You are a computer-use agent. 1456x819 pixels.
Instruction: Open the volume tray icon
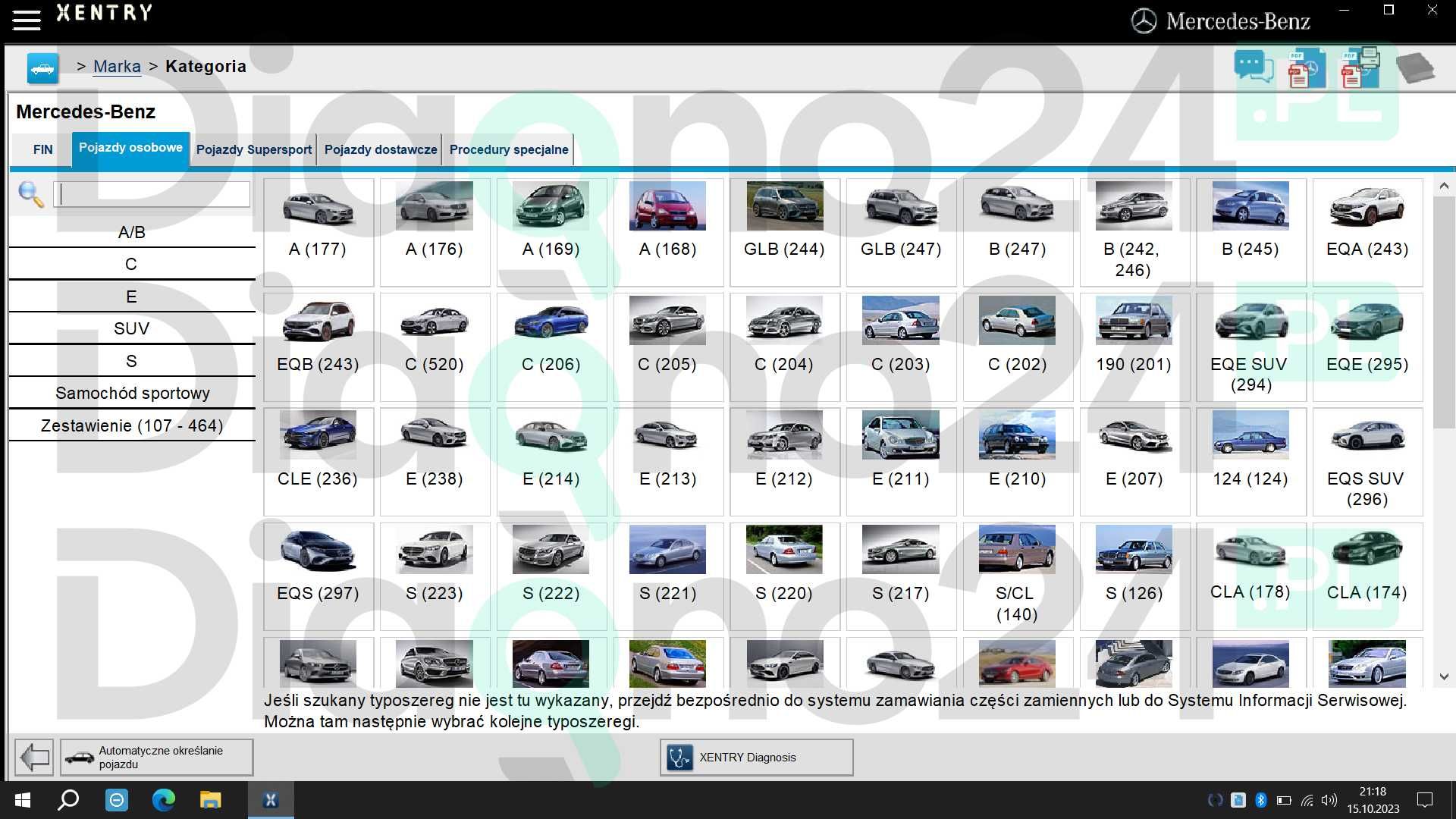point(1329,800)
